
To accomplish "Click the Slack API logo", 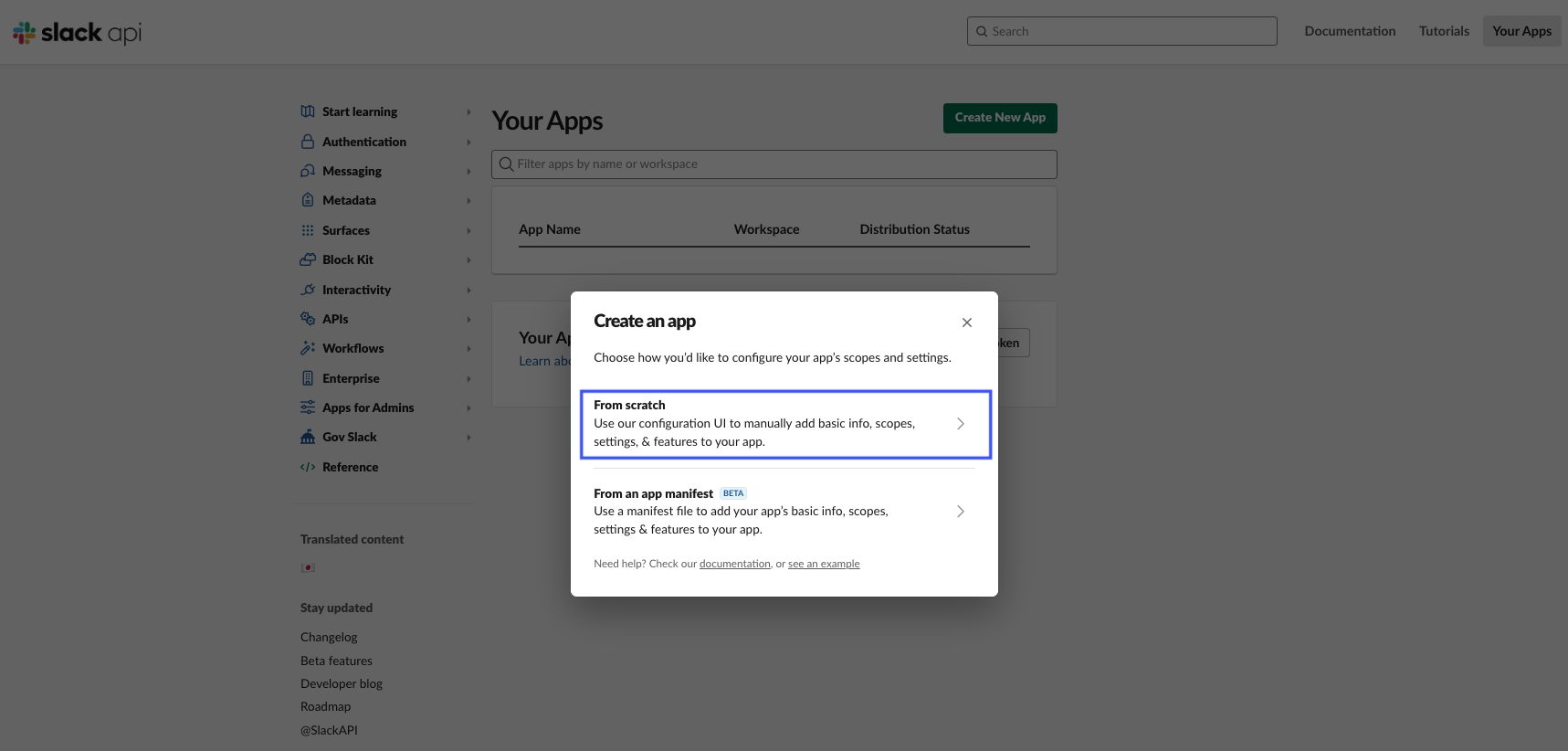I will click(x=78, y=33).
